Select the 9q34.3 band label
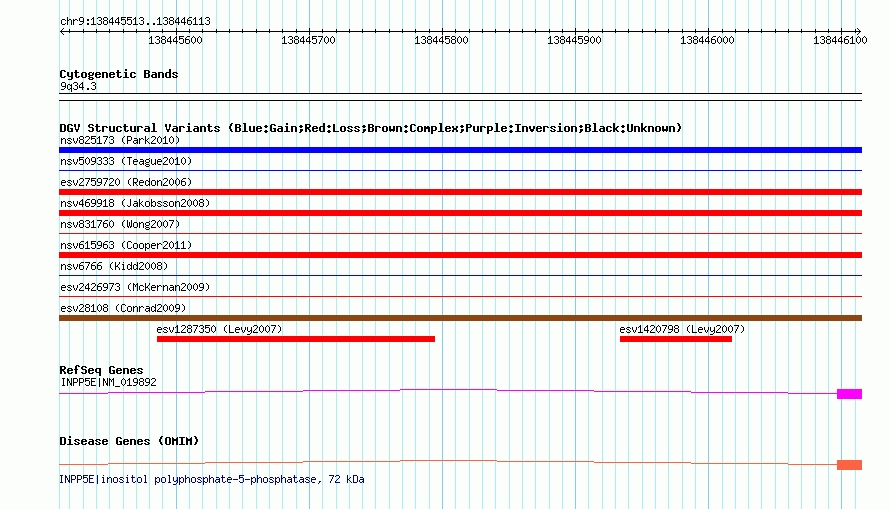Viewport: 890px width, 509px height. coord(78,86)
